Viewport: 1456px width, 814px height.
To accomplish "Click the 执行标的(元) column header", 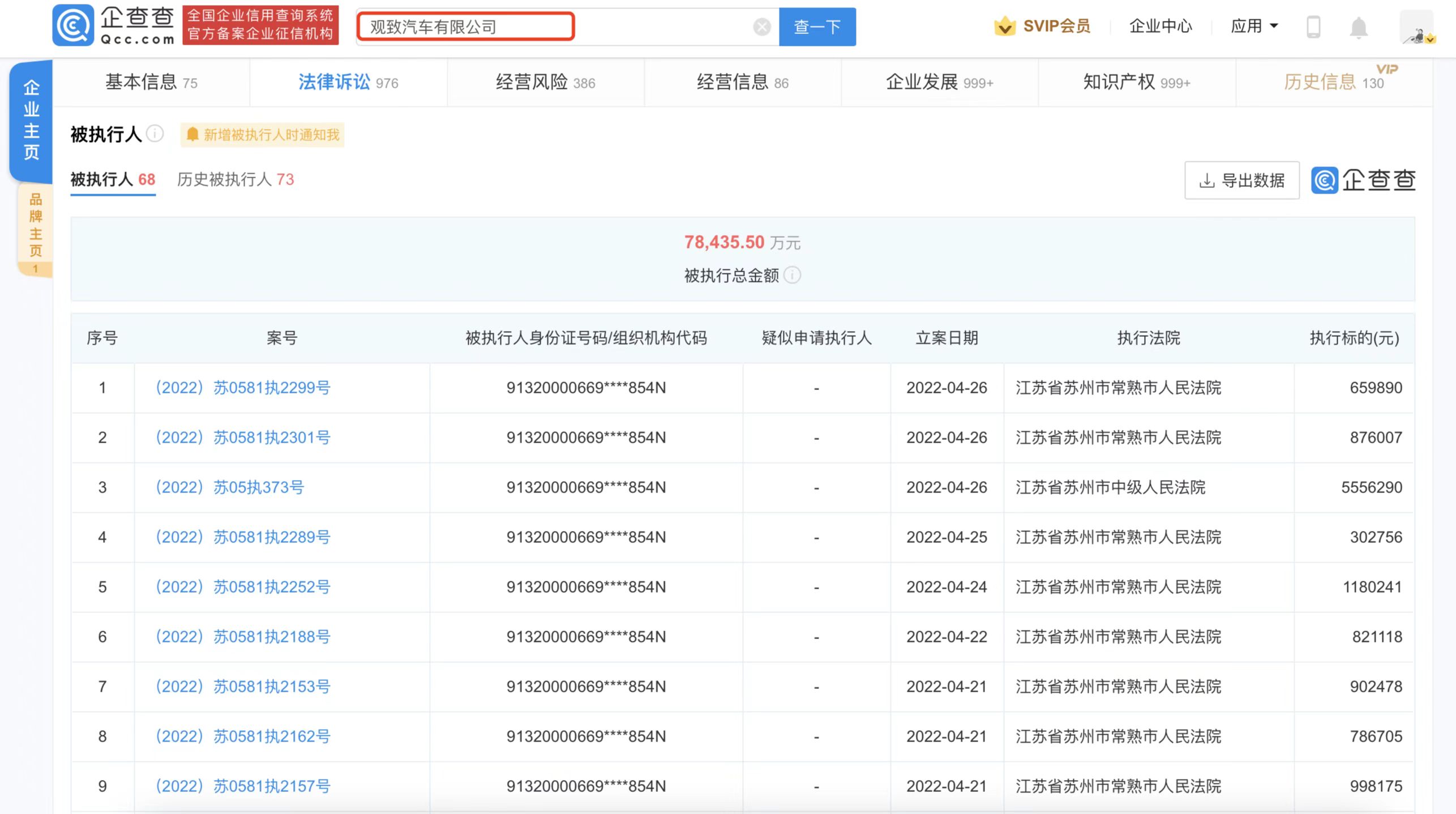I will click(1354, 338).
